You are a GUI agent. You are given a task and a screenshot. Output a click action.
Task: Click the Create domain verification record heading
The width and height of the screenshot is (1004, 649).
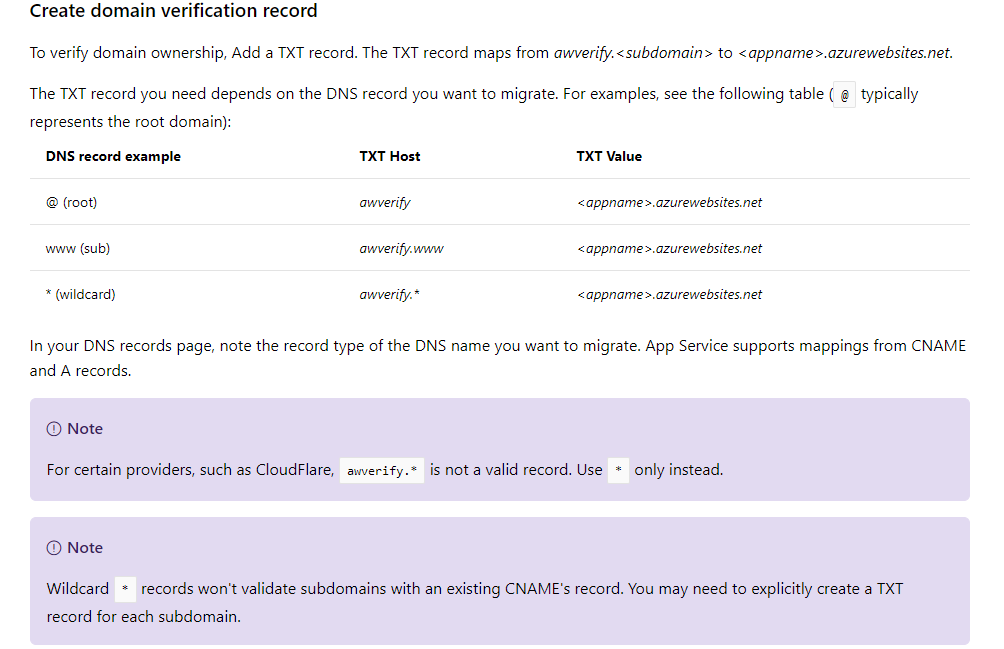174,11
